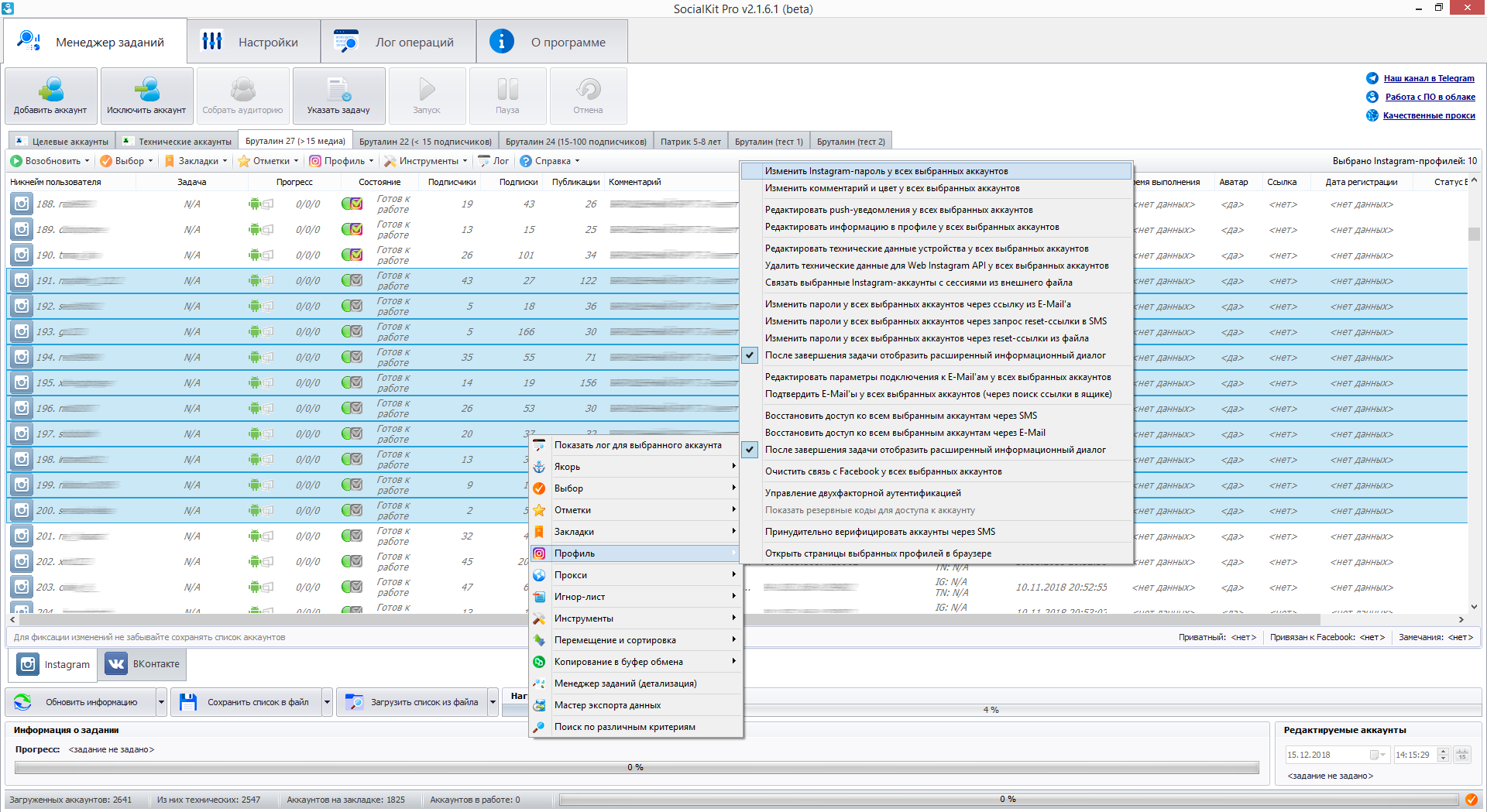Viewport: 1487px width, 812px height.
Task: Click the date field 15.12.2018
Action: (1338, 755)
